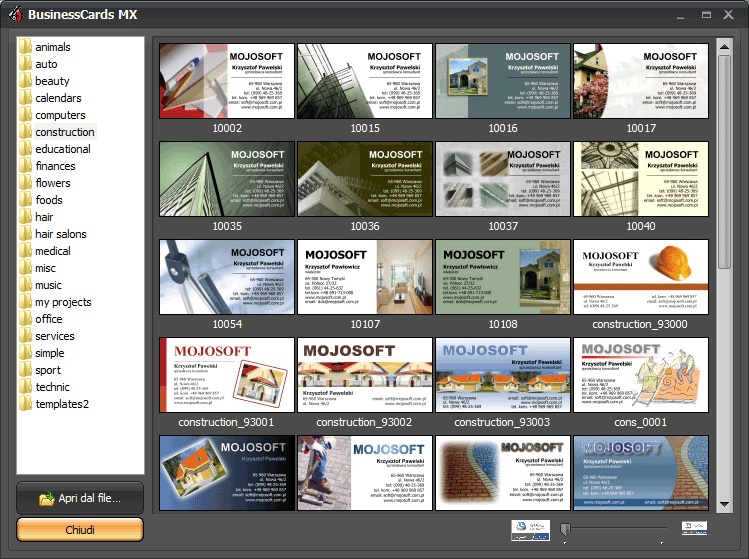Select construction_93002 template
The width and height of the screenshot is (749, 559).
365,375
